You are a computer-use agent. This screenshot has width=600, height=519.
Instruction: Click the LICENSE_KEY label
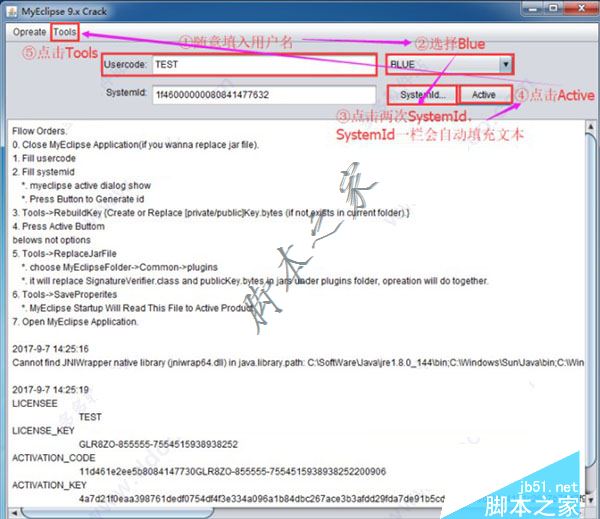pos(43,431)
